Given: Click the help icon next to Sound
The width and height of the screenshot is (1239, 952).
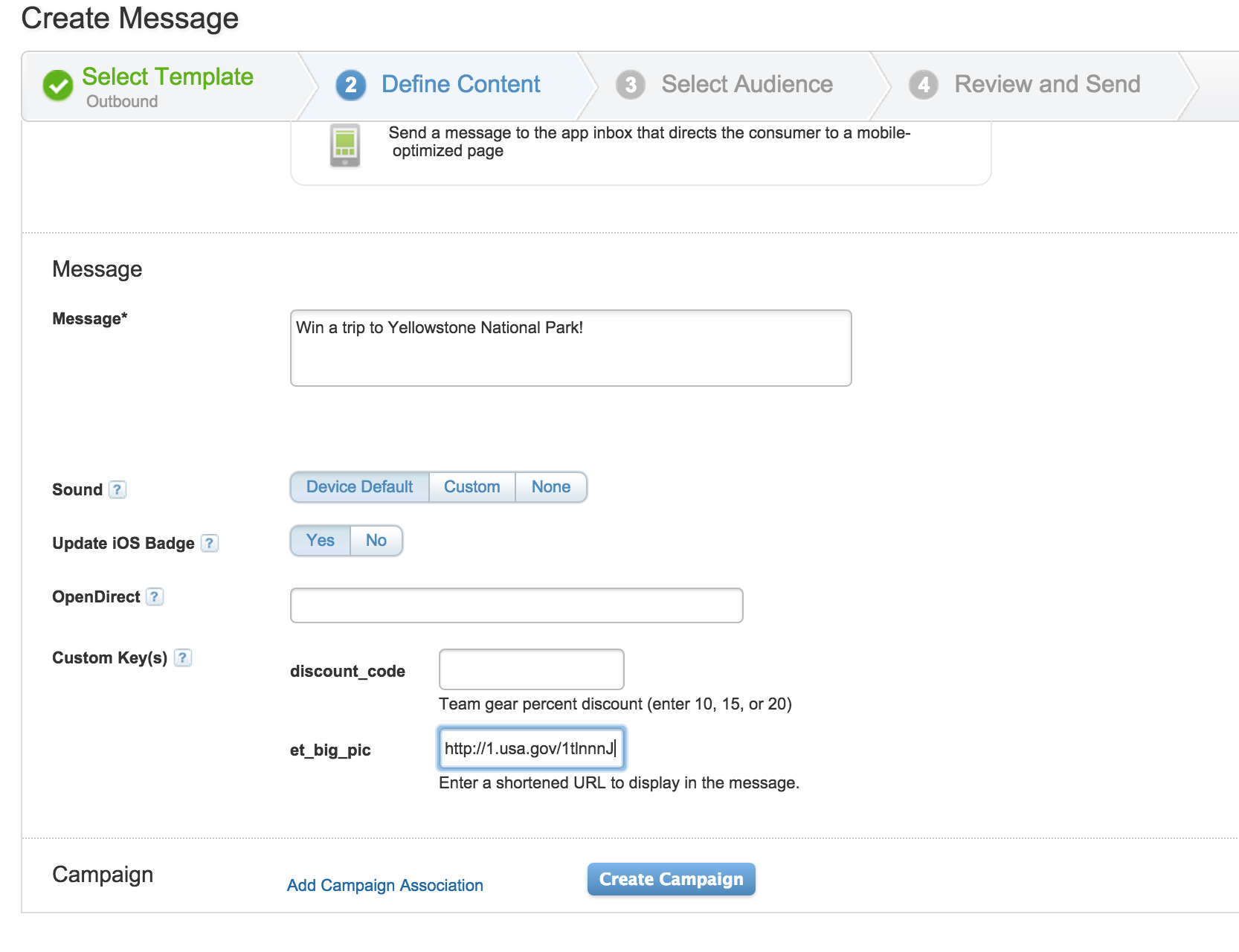Looking at the screenshot, I should (x=117, y=489).
